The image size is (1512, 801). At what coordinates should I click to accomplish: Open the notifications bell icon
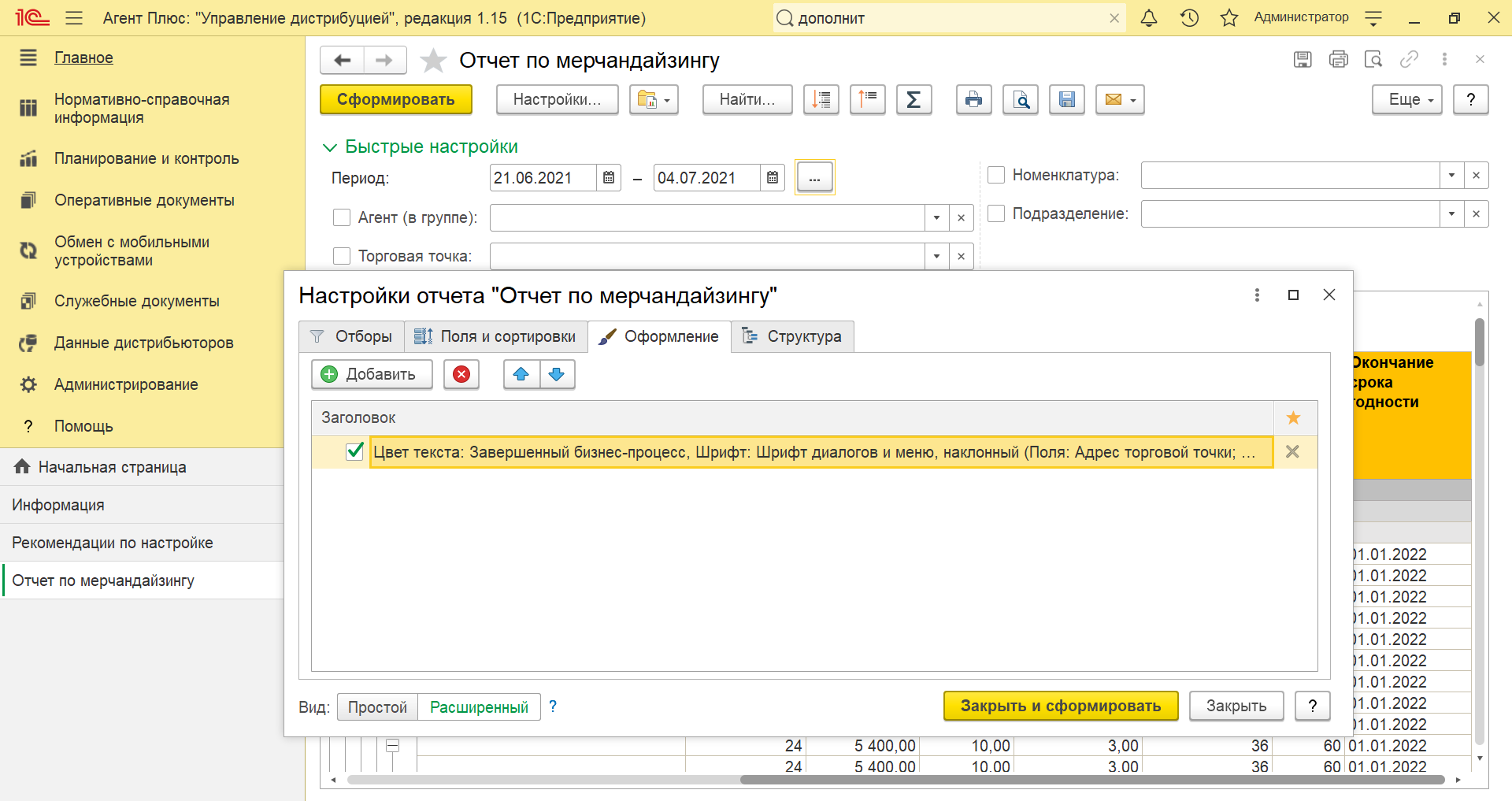(x=1149, y=17)
